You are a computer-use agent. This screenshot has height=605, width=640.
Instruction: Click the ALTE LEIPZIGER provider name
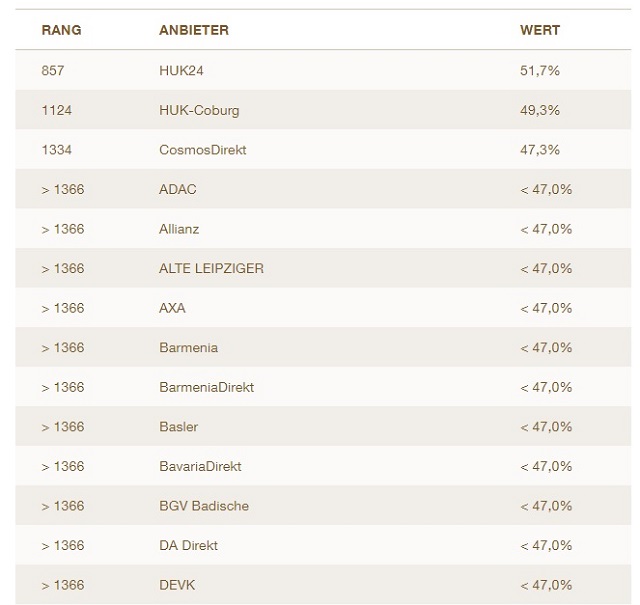[211, 268]
